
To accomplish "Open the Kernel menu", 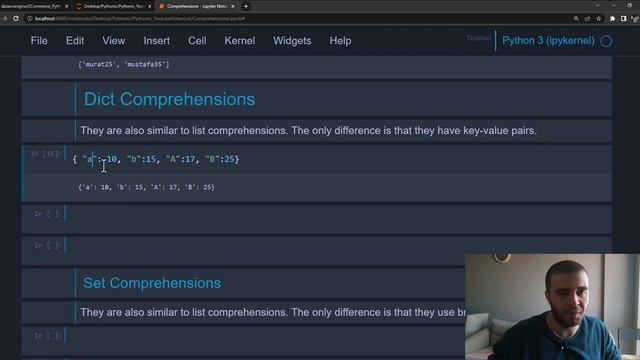I will [x=240, y=41].
